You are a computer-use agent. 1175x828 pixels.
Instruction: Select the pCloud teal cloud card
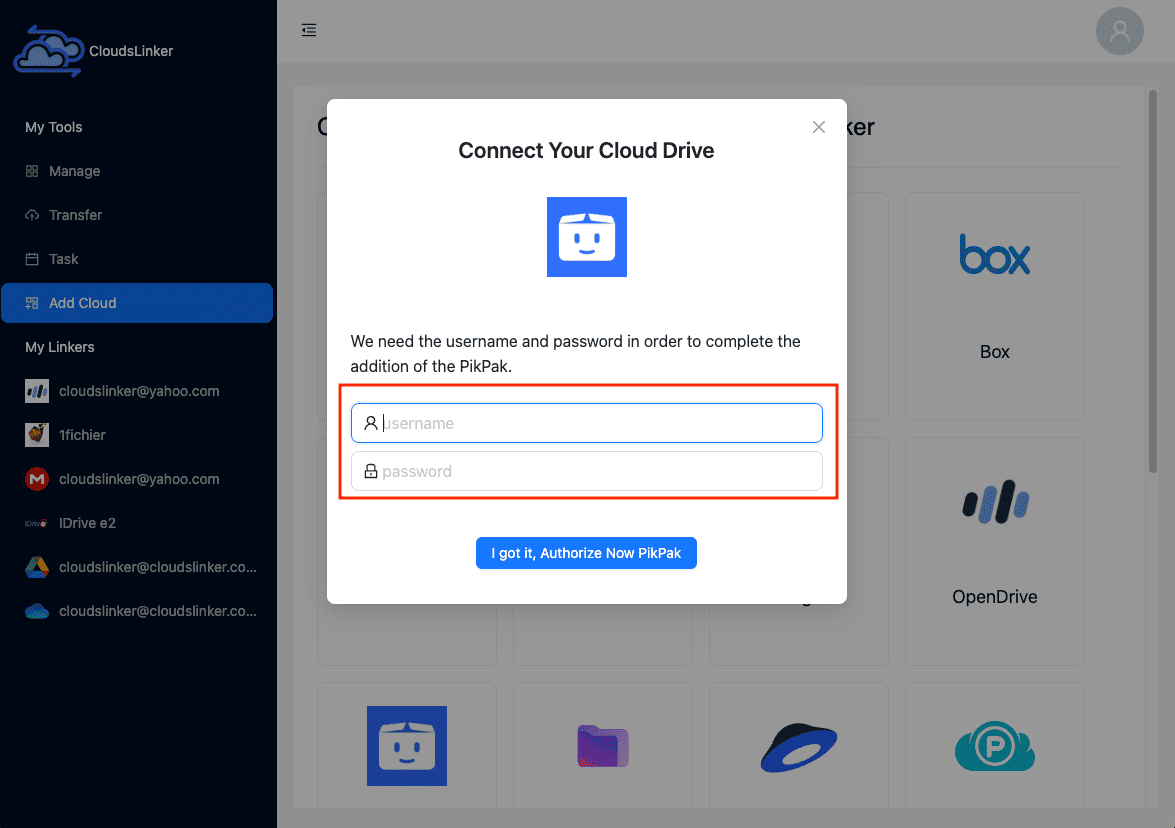point(994,746)
